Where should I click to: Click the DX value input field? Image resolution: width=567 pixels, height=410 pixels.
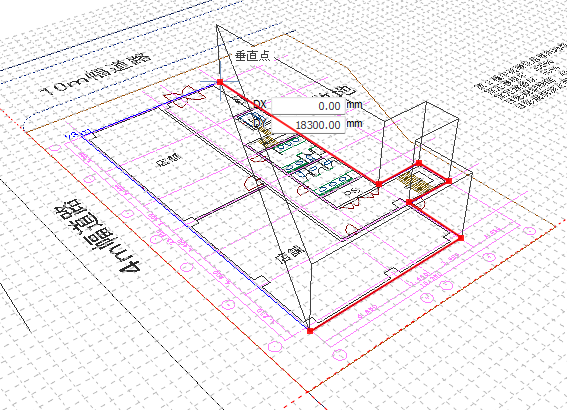tap(308, 106)
